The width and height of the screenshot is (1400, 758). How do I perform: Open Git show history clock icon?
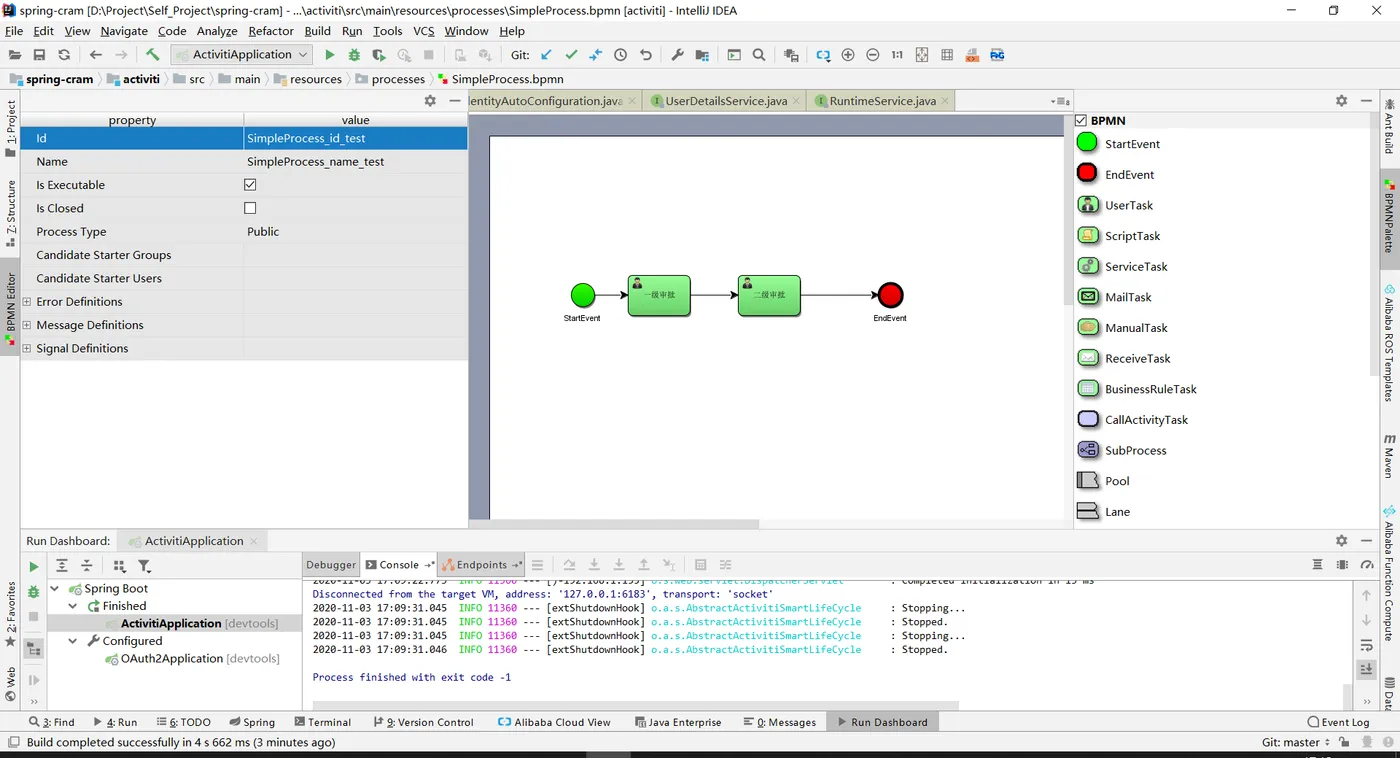(621, 55)
